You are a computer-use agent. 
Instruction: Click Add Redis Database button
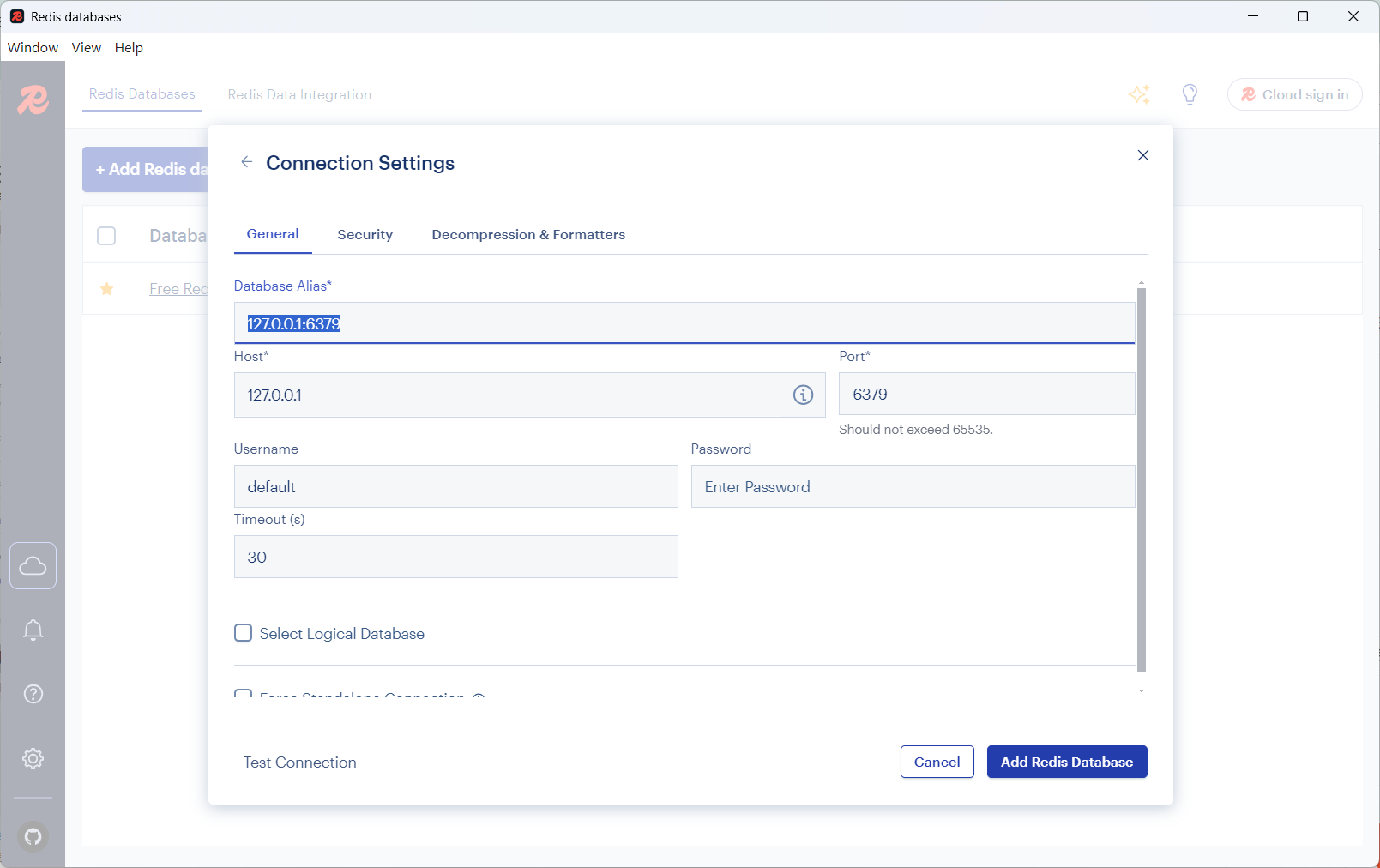point(1067,762)
